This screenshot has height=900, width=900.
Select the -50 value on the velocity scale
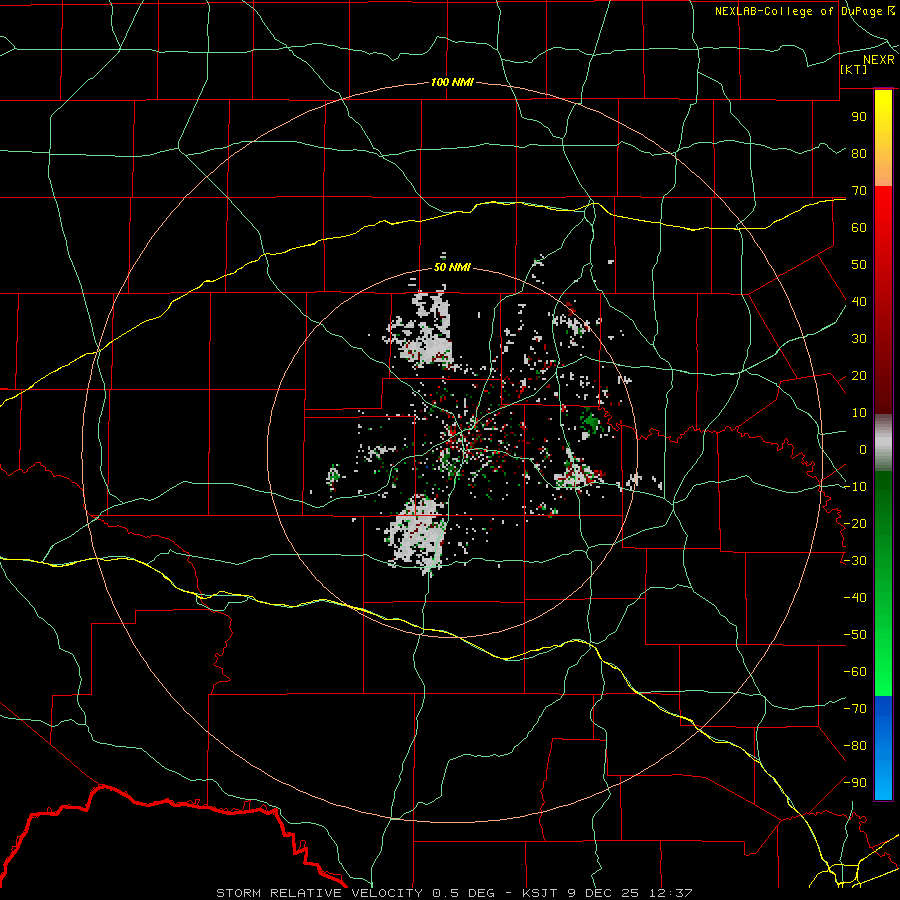tap(855, 635)
